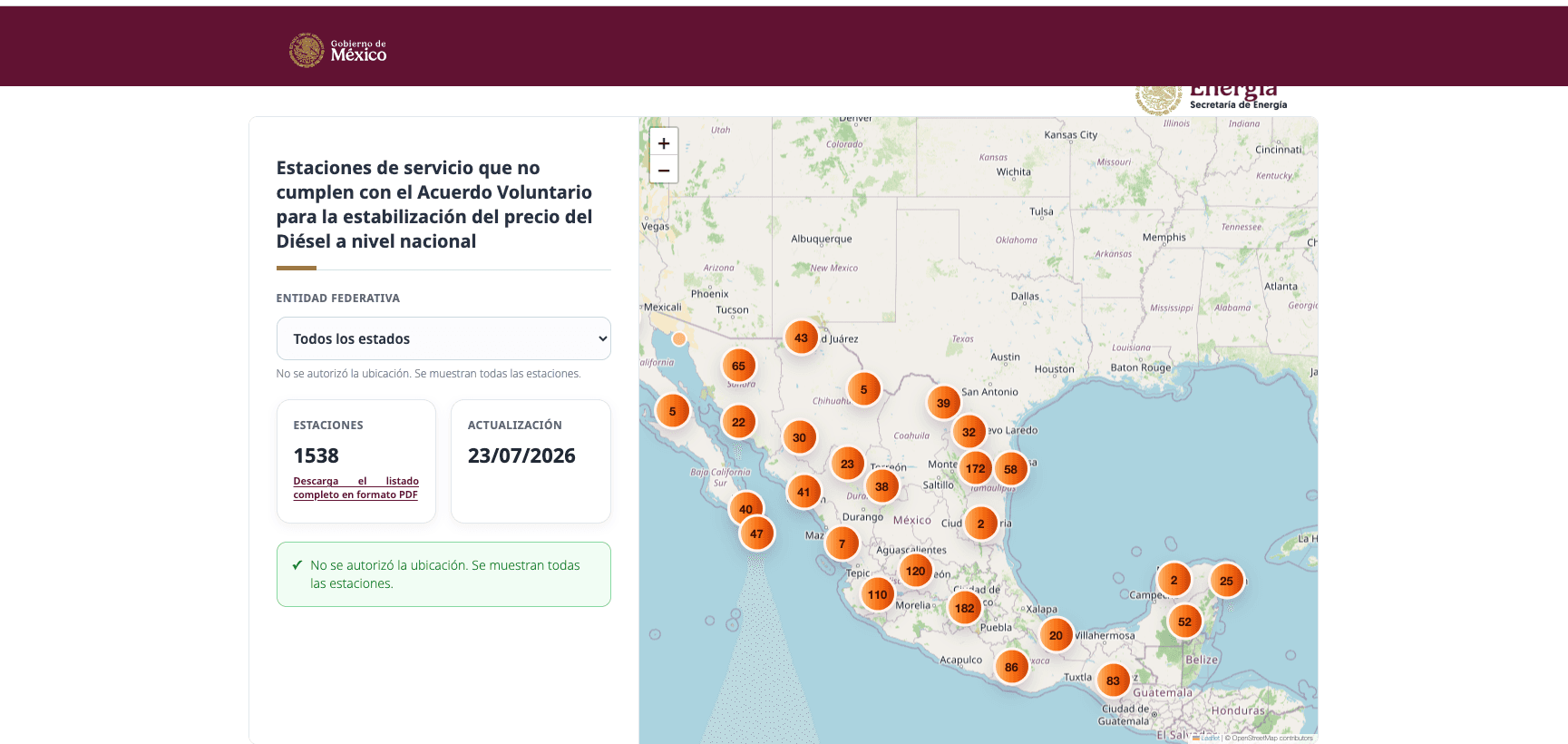Open the Entidad Federativa state dropdown
This screenshot has width=1568, height=744.
pyautogui.click(x=443, y=338)
